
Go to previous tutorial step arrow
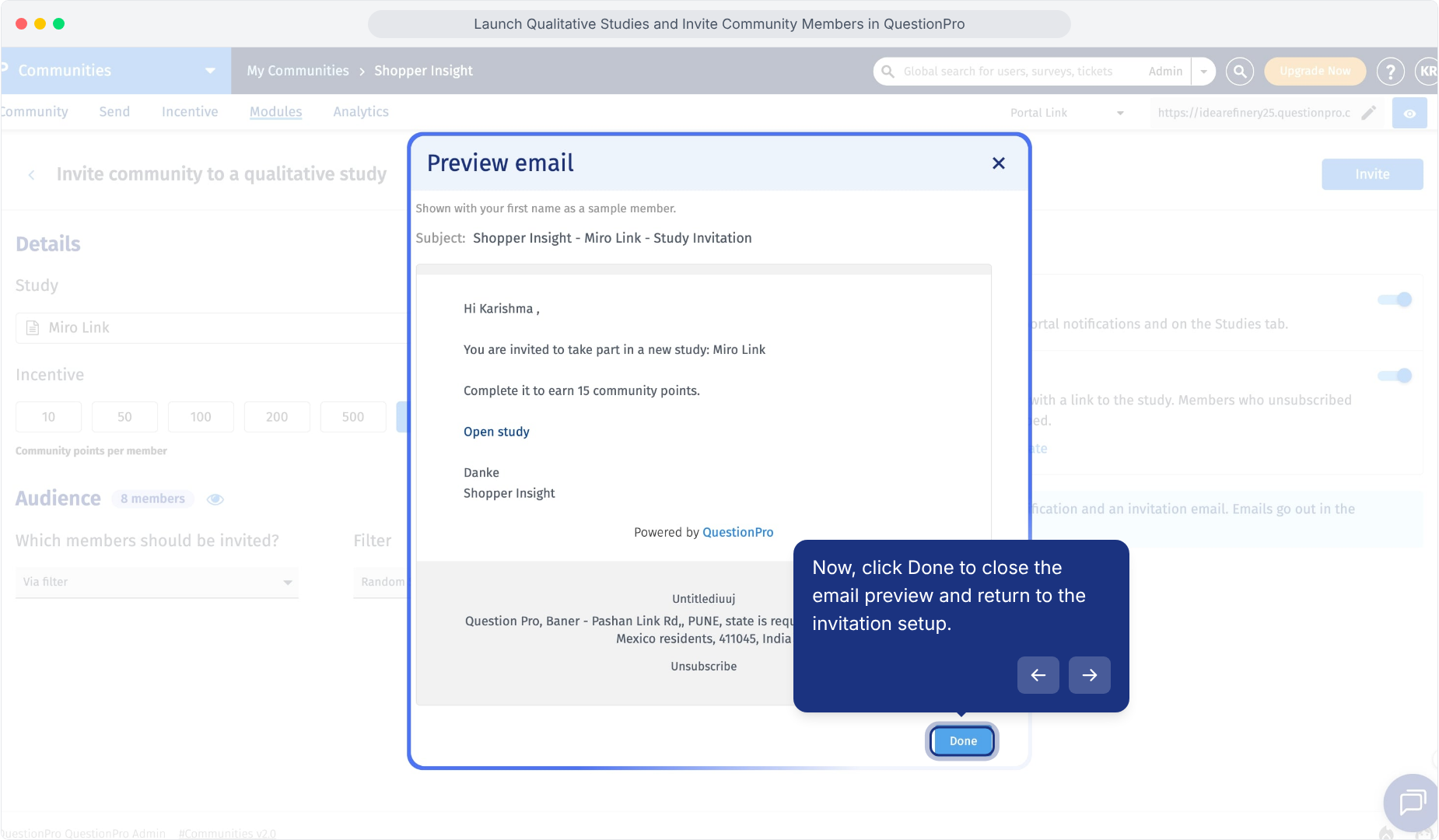tap(1038, 675)
